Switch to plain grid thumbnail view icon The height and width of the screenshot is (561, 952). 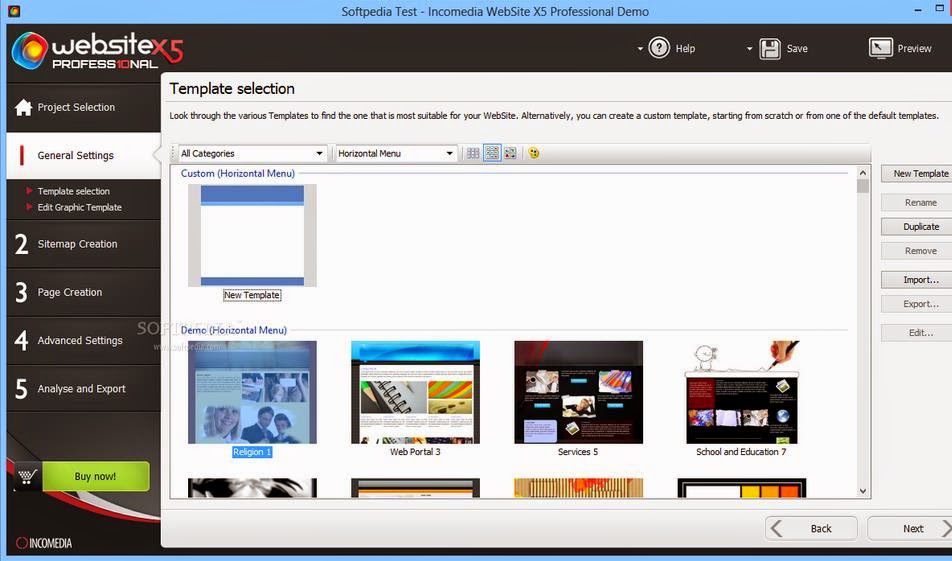pos(473,154)
